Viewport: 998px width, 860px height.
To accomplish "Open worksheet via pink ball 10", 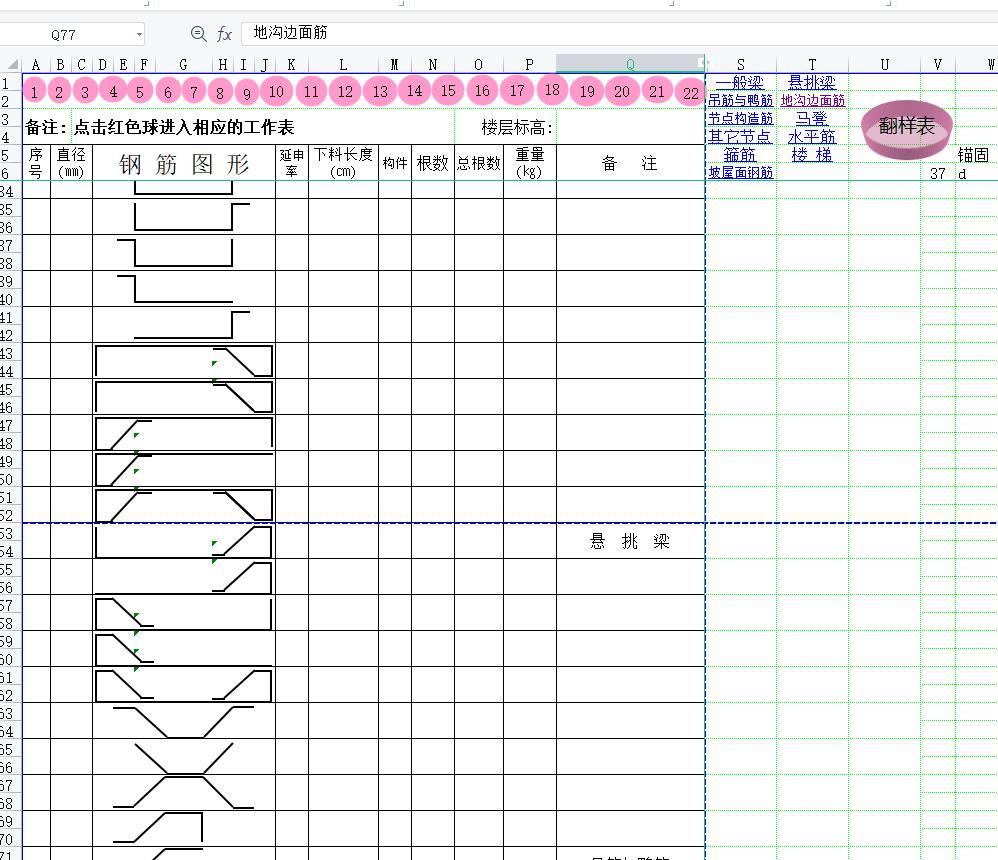I will (x=277, y=92).
